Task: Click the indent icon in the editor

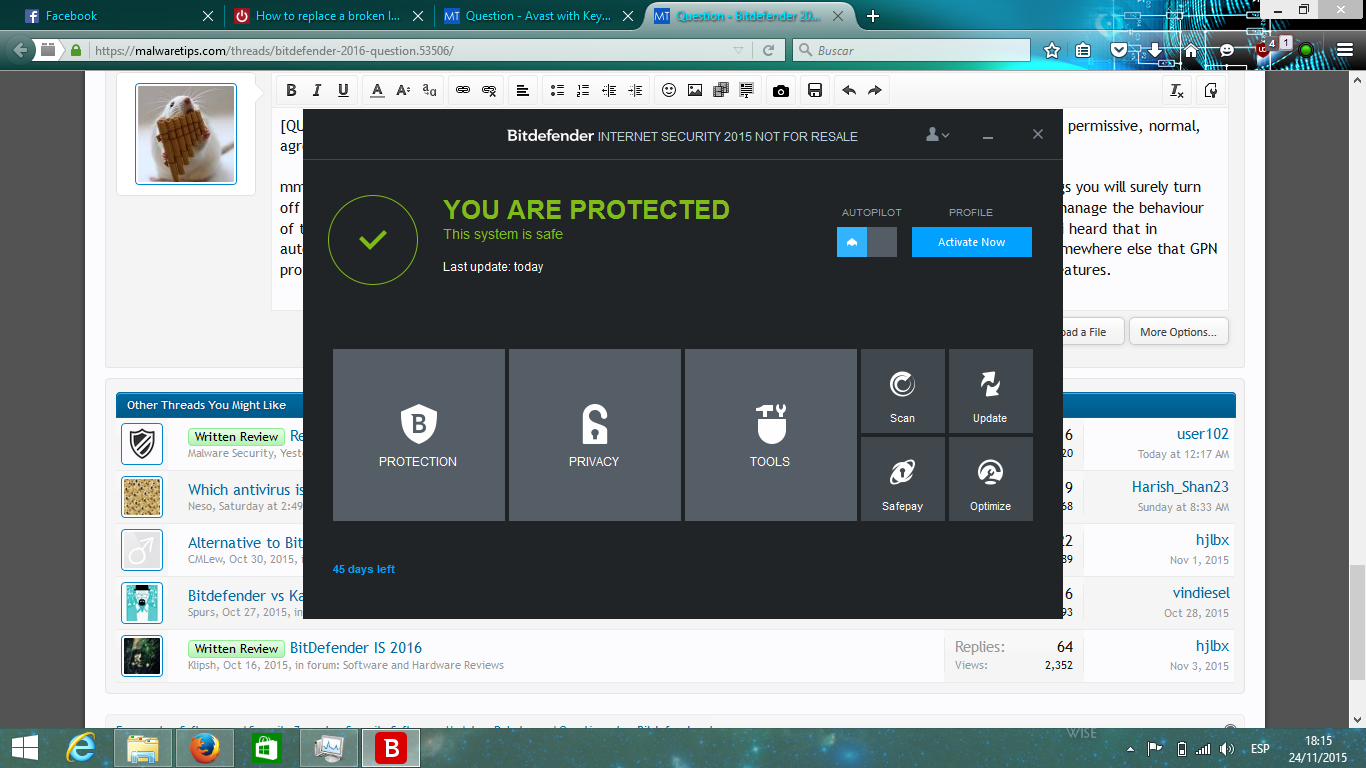Action: [x=635, y=90]
